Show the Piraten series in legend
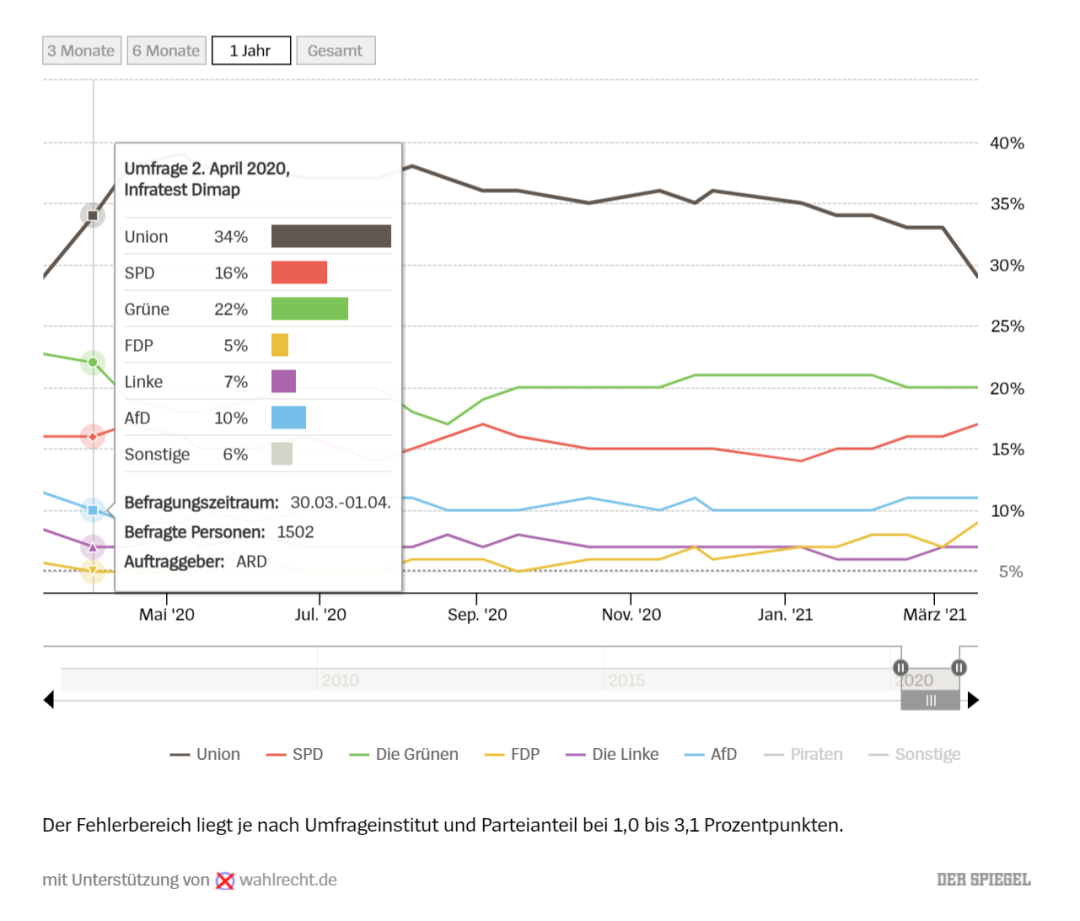This screenshot has width=1080, height=921. 803,754
